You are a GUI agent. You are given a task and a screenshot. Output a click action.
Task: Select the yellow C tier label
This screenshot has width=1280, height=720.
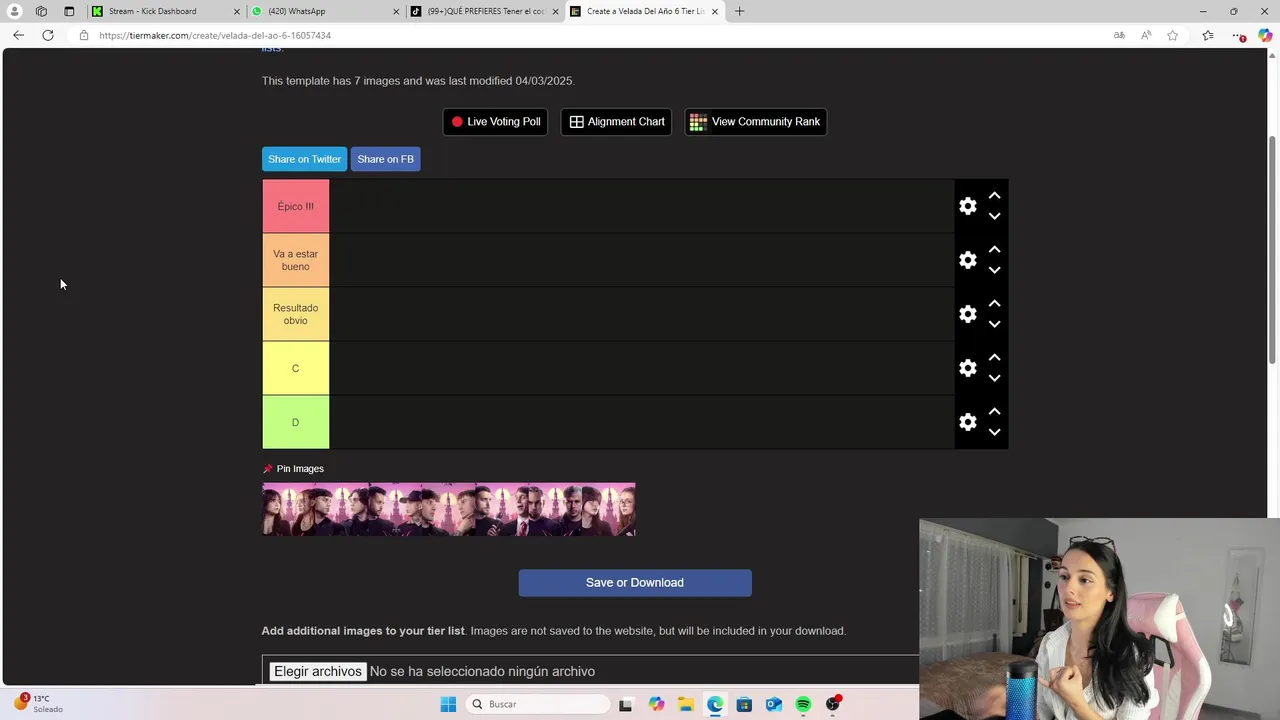(x=295, y=368)
